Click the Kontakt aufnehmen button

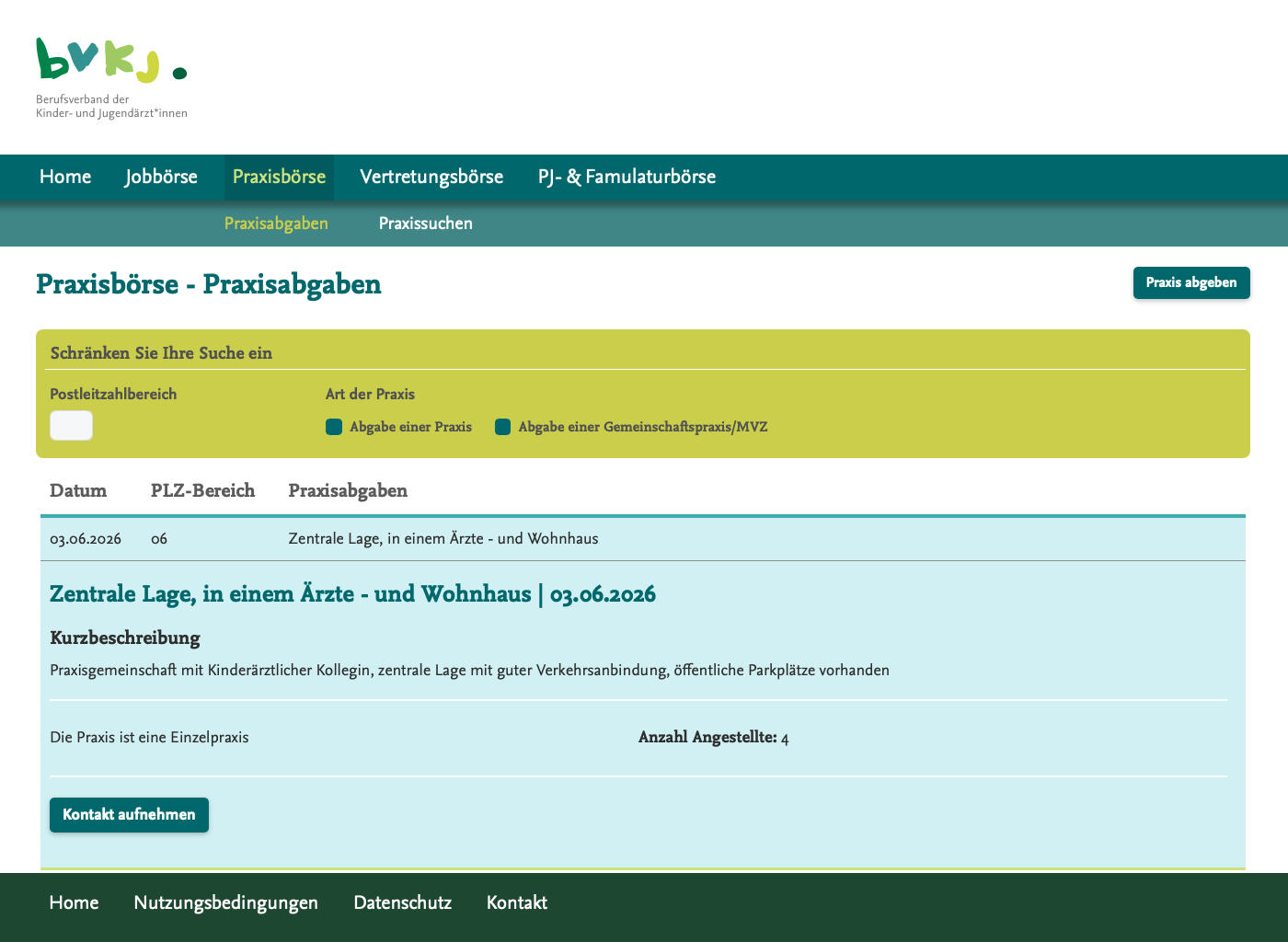129,815
